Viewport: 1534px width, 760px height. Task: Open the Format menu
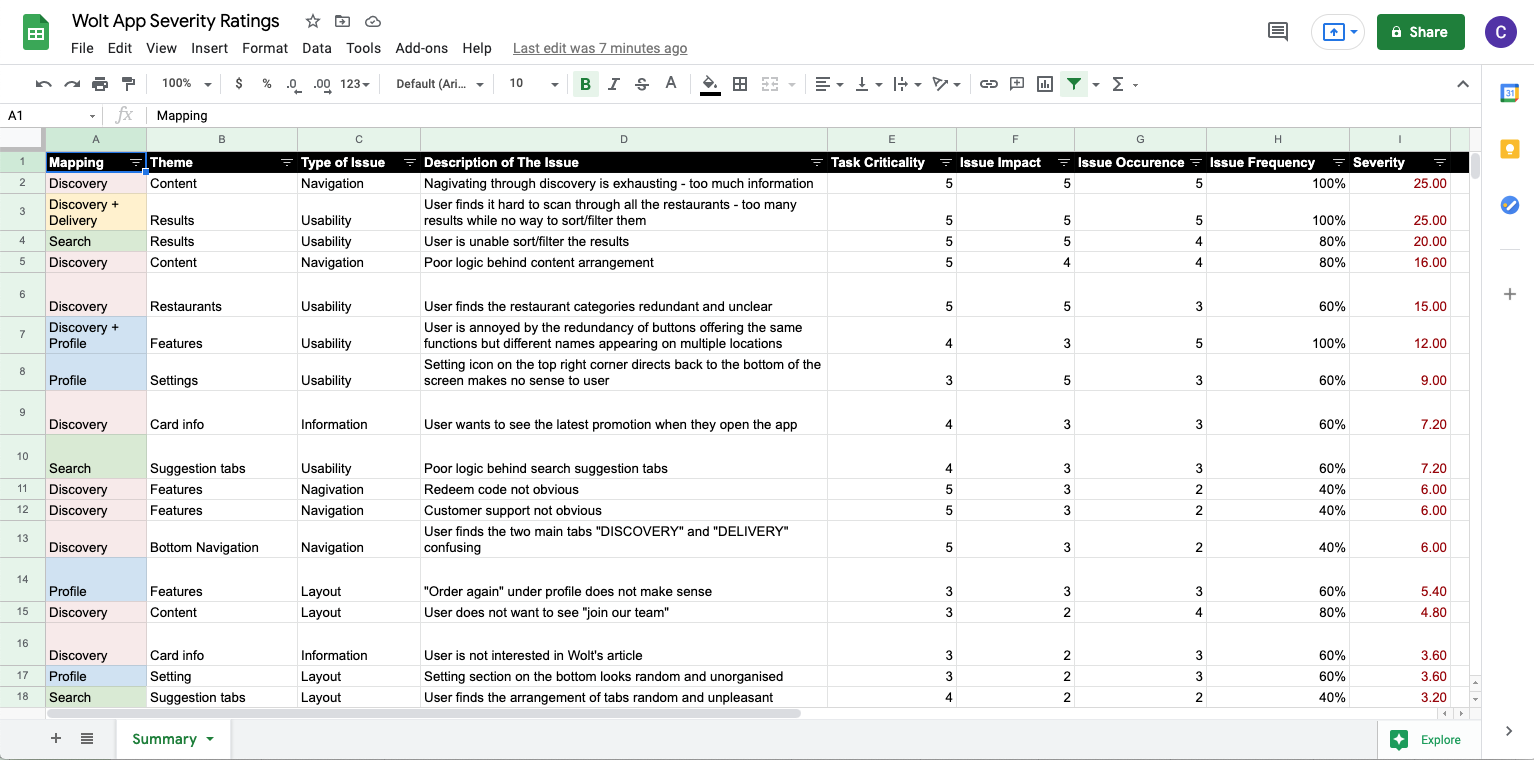[265, 48]
